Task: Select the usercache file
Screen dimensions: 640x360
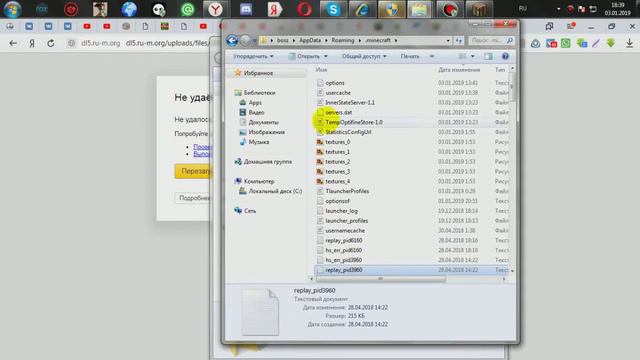Action: tap(338, 93)
